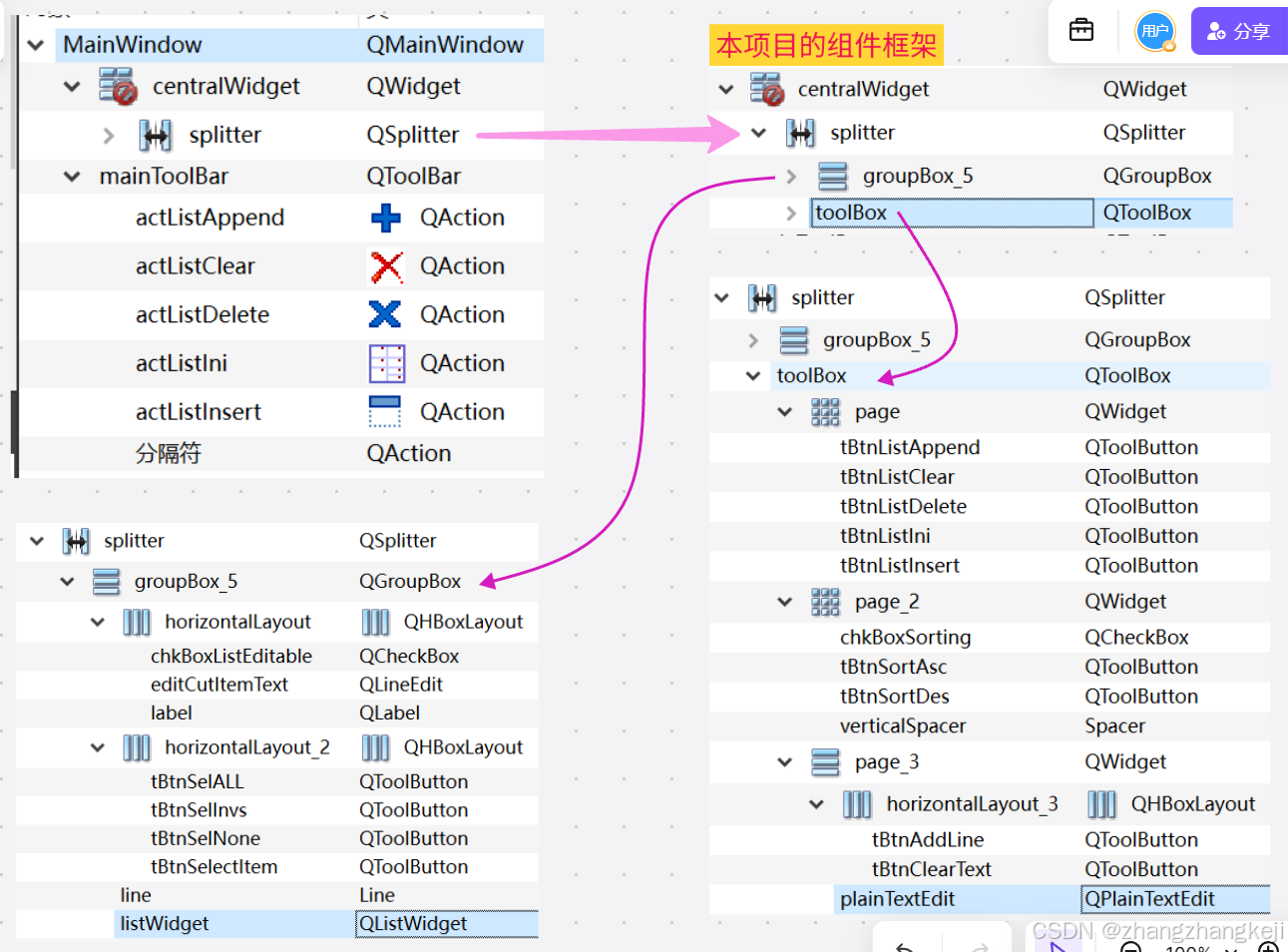Collapse the mainToolBar node

point(72,177)
